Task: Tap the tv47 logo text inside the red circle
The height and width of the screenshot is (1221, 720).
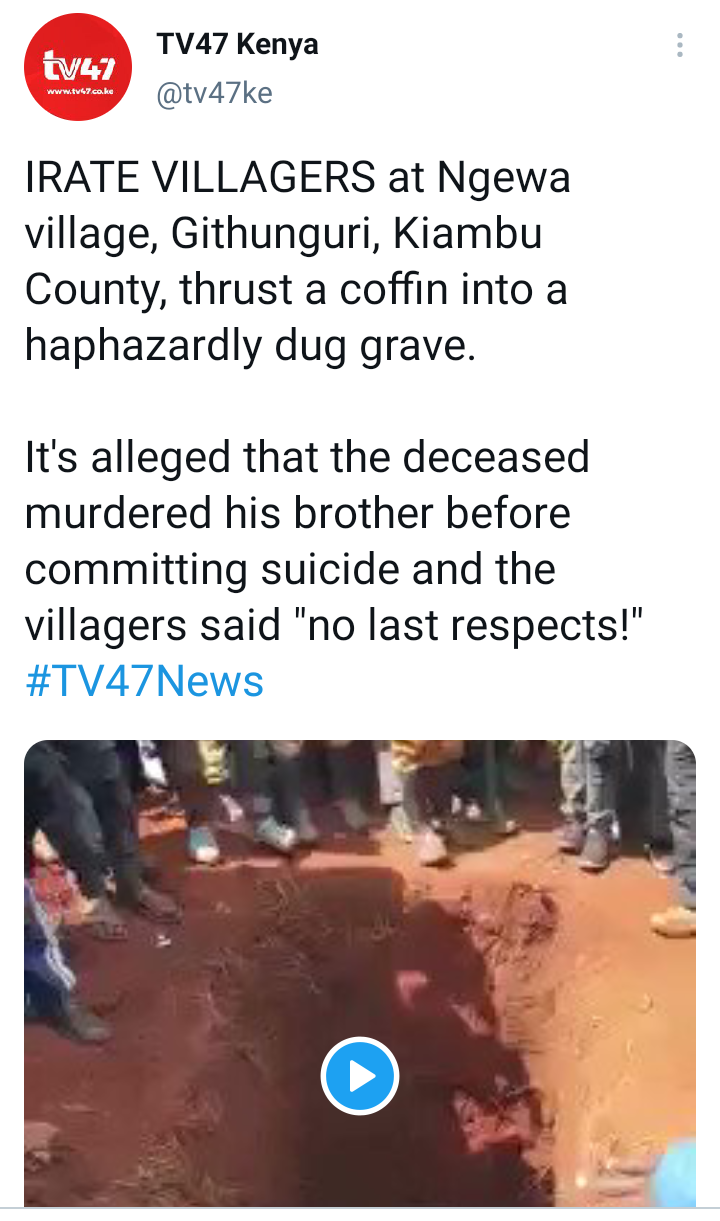Action: (78, 66)
